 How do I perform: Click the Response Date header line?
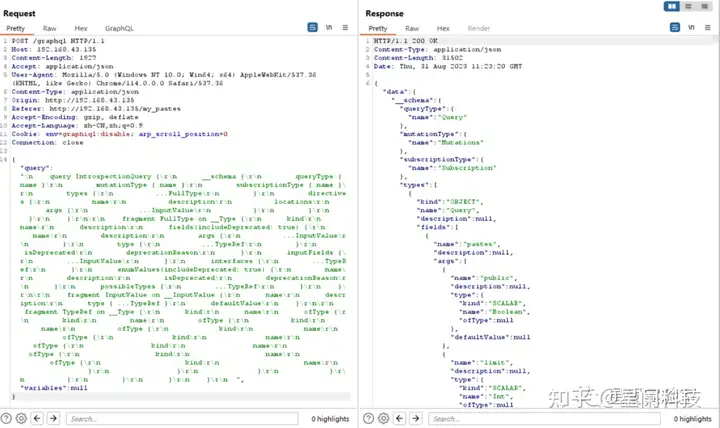tap(448, 66)
